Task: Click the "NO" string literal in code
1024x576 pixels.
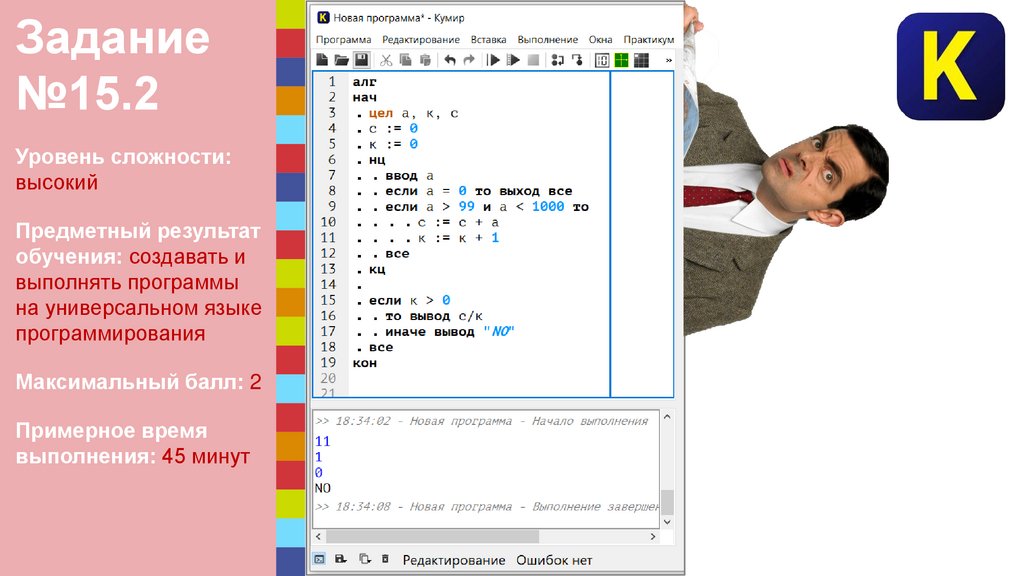Action: click(499, 332)
